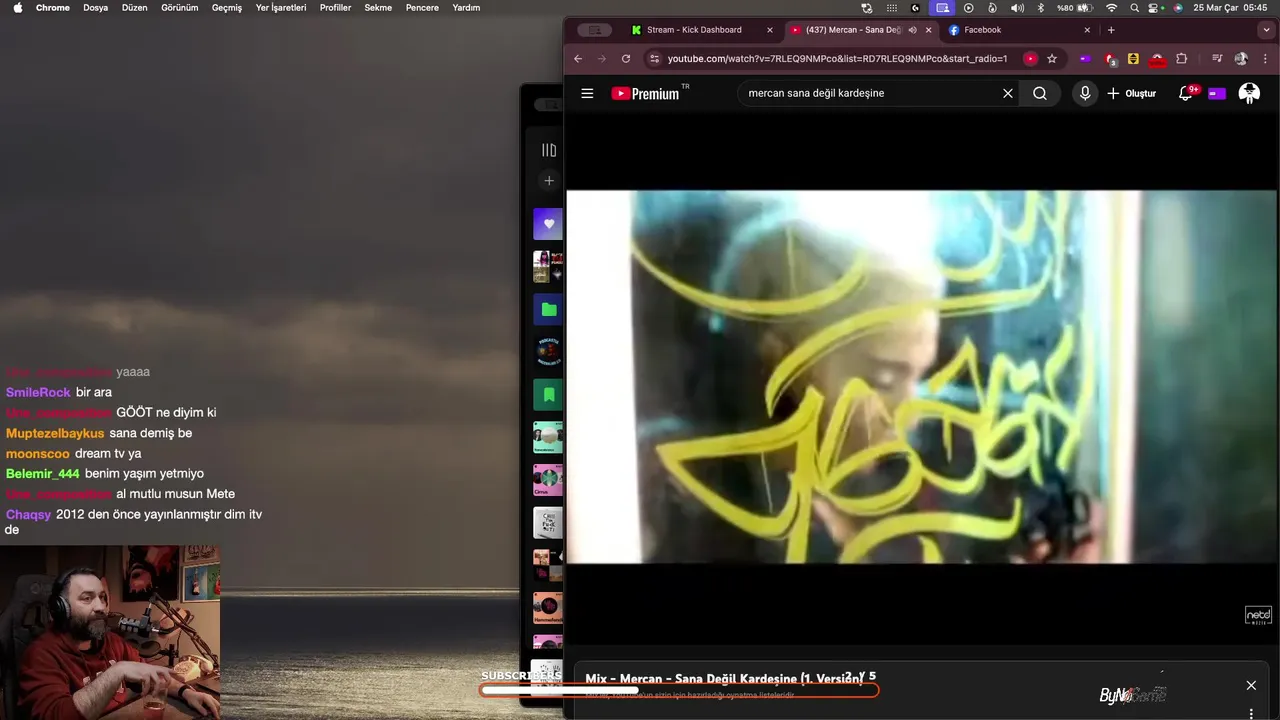
Task: Open the Bluetooth status menu
Action: coord(1040,8)
